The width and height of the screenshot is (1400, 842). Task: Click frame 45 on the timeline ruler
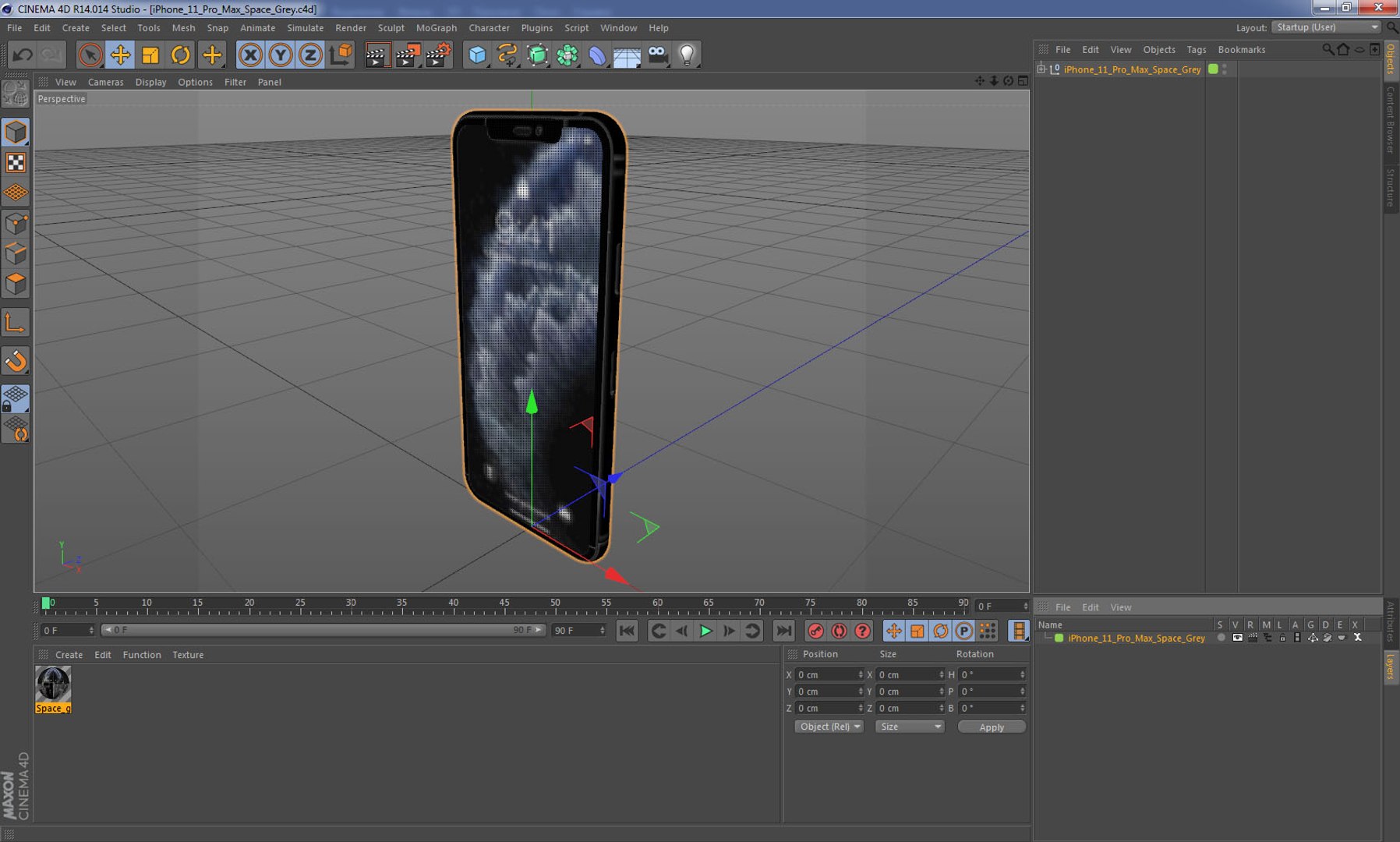point(504,603)
